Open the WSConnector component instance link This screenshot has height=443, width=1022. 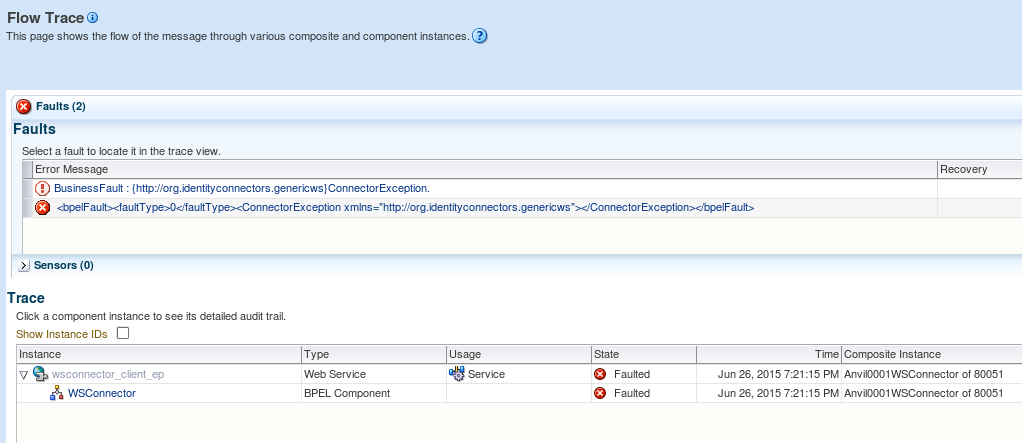coord(101,393)
